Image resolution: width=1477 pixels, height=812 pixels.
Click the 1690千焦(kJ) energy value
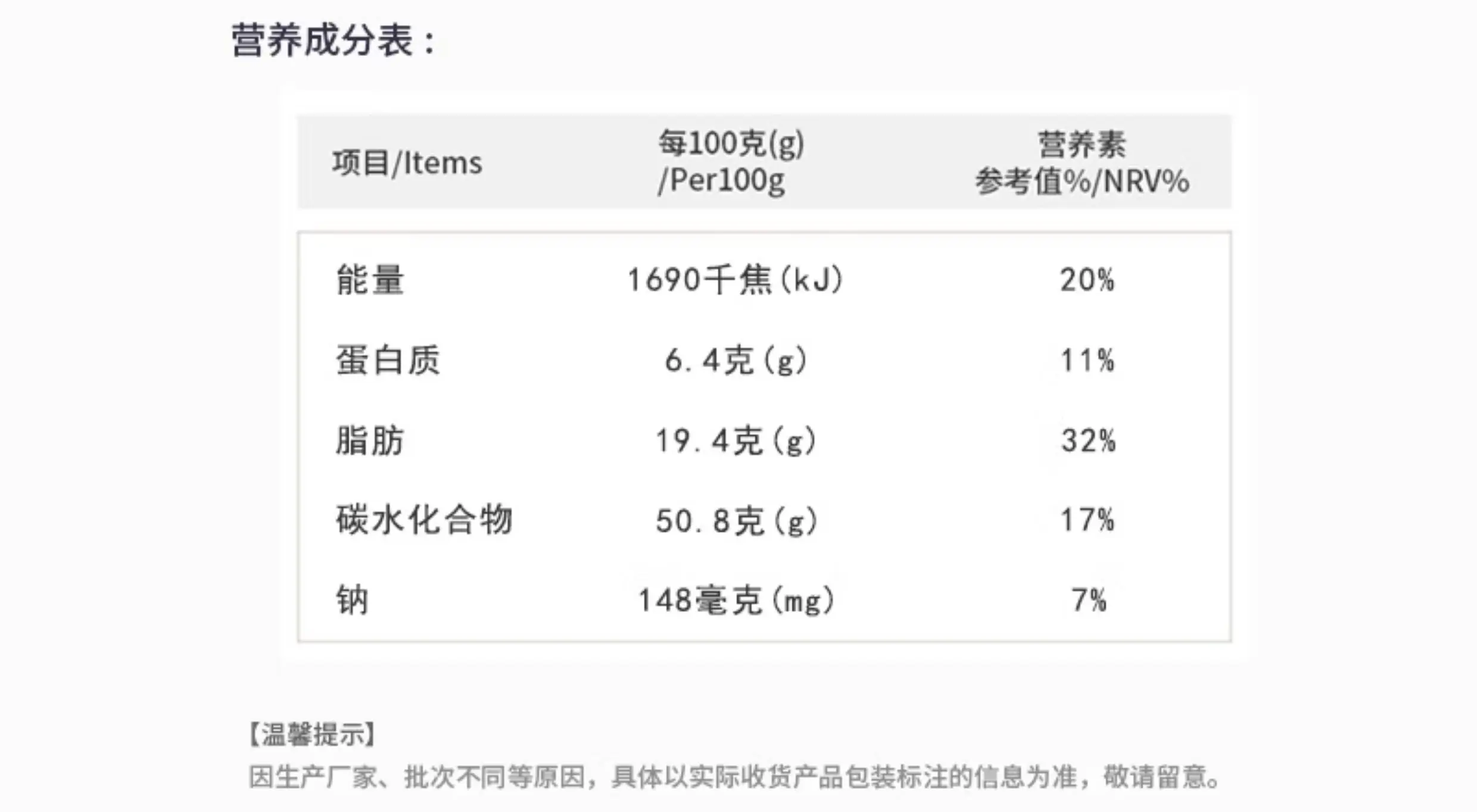click(735, 280)
